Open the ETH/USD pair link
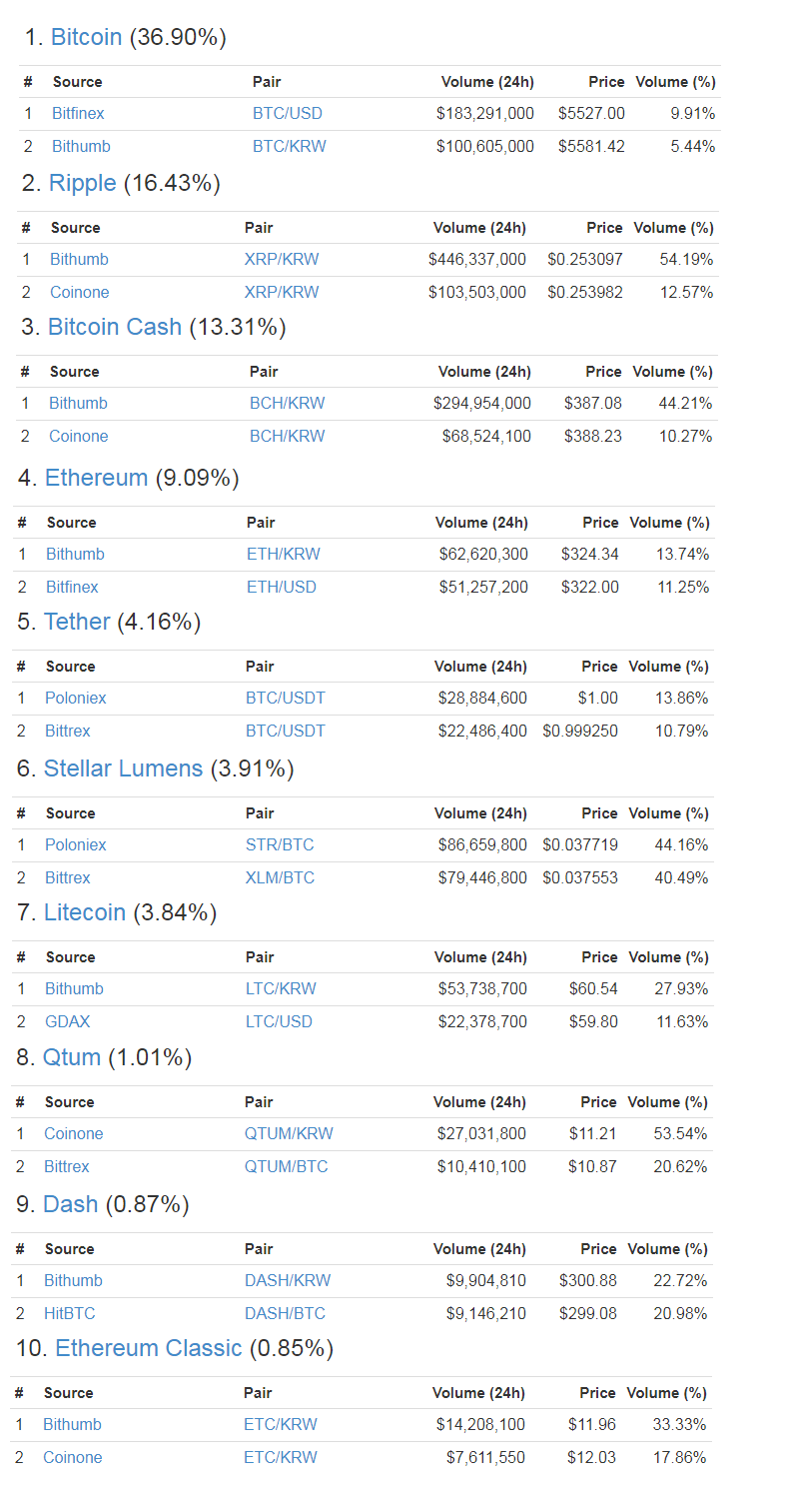Viewport: 792px width, 1512px height. 282,588
